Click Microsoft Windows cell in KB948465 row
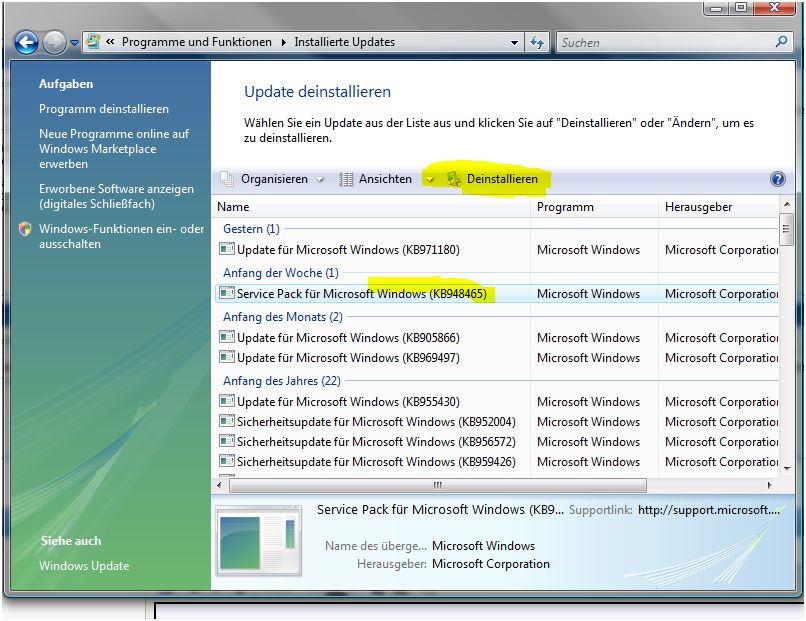The image size is (806, 621). coord(588,294)
